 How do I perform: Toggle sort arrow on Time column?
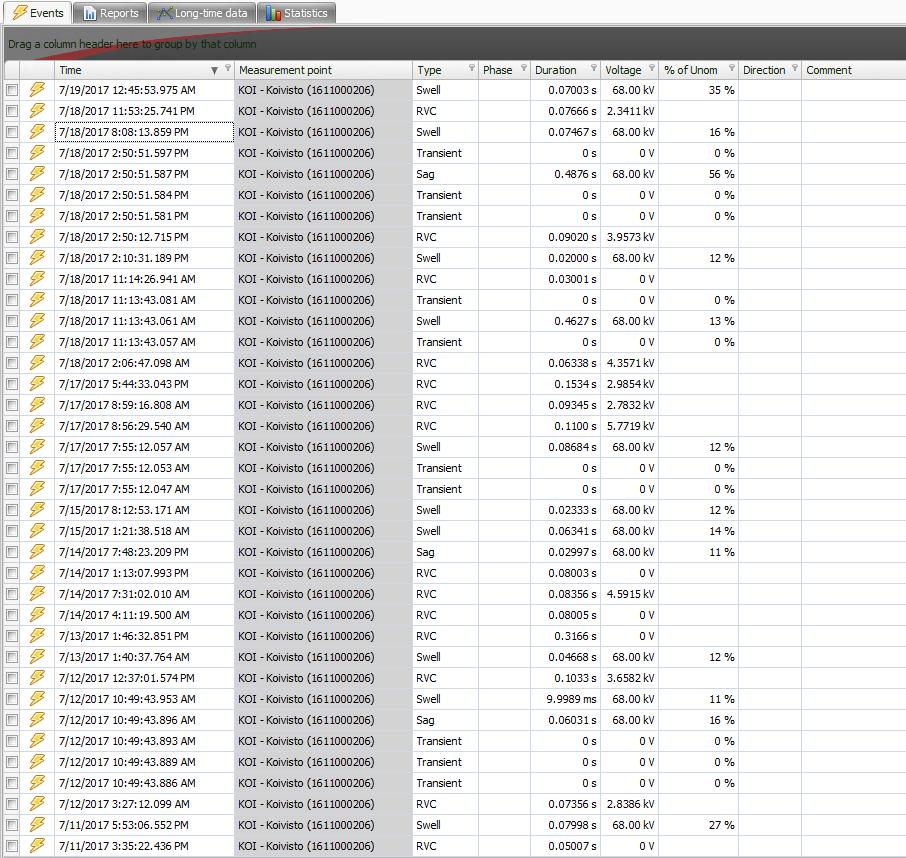(x=214, y=70)
